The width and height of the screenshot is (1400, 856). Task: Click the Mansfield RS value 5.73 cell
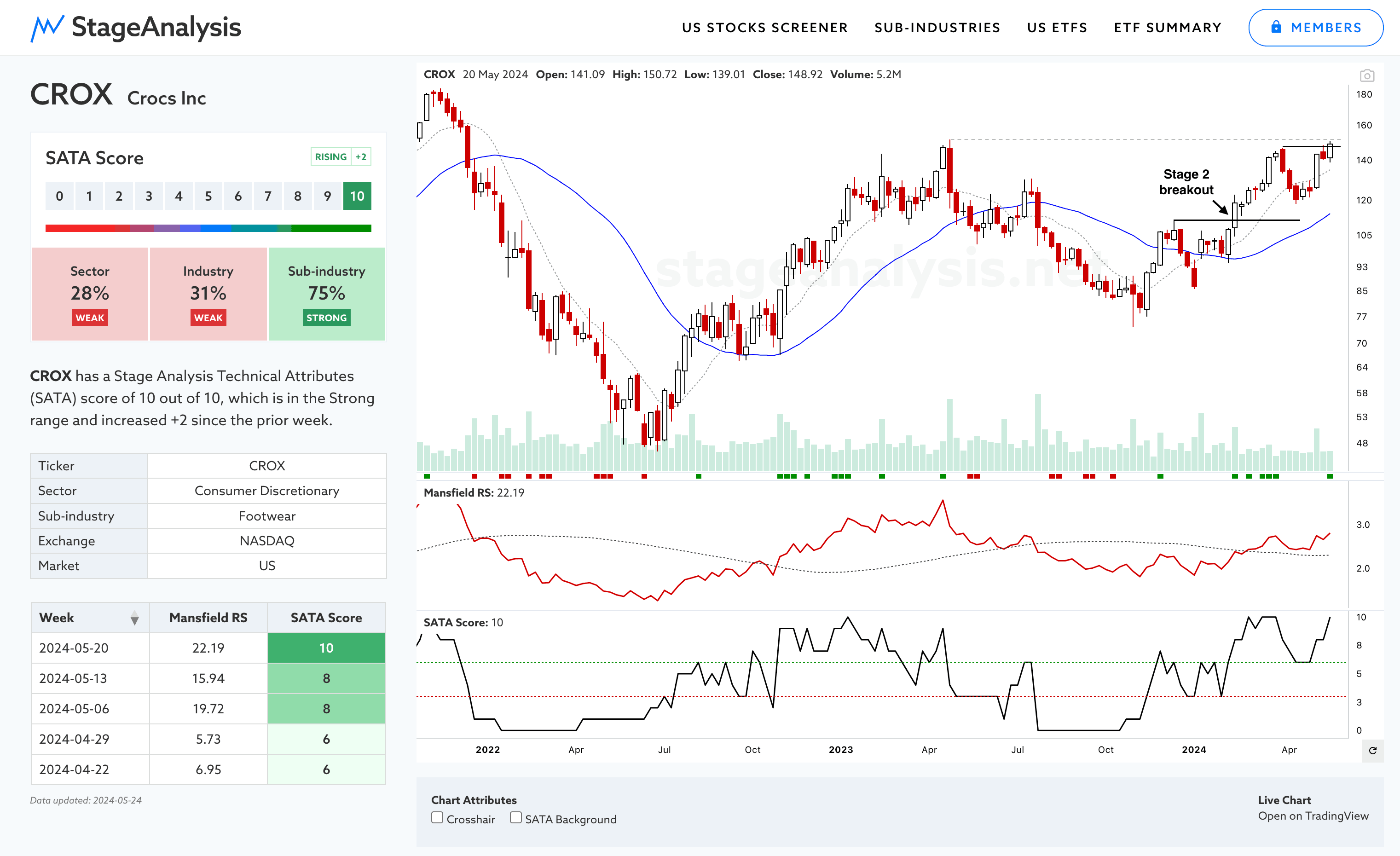pyautogui.click(x=208, y=739)
